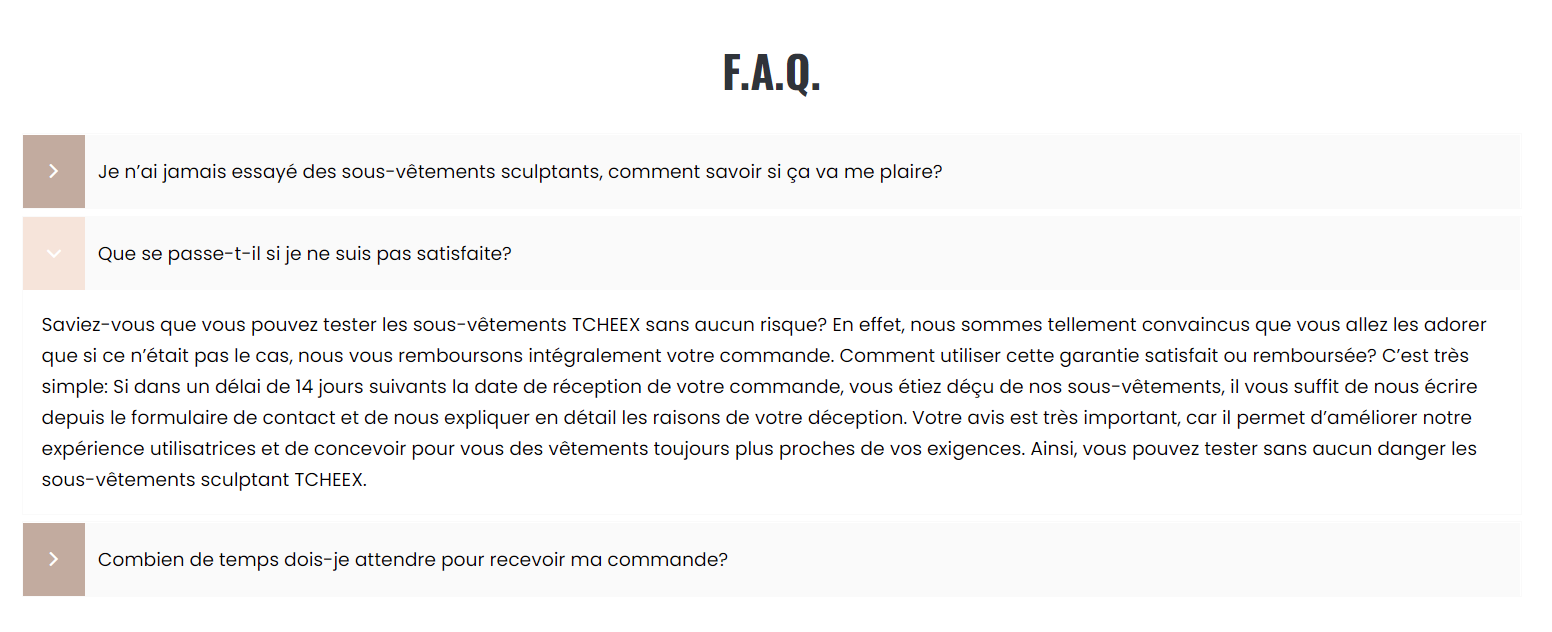Click "sous-vêtements sculptant TCHEEX" on the last line
This screenshot has height=632, width=1552.
click(204, 480)
